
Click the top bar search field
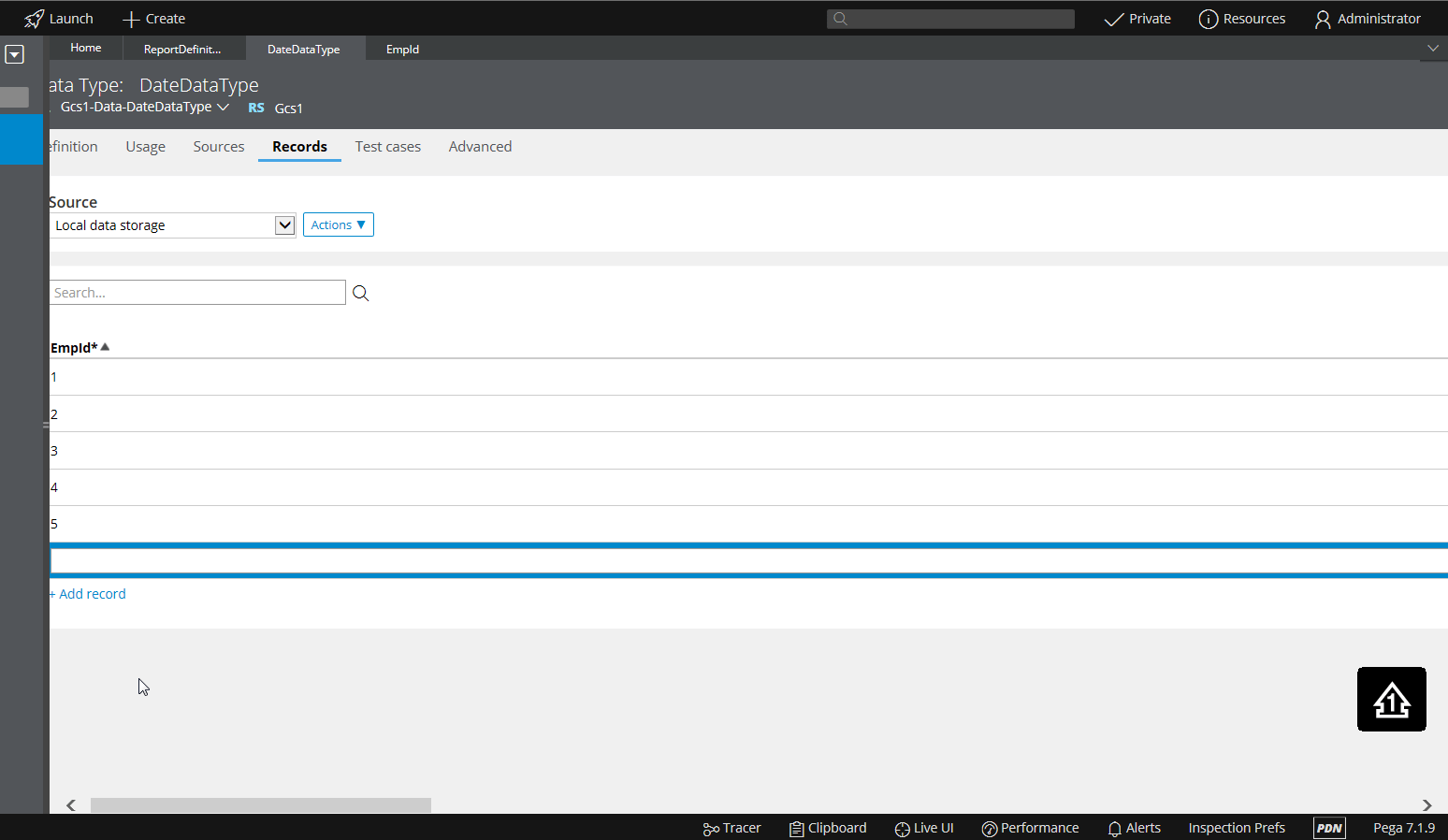click(x=950, y=19)
